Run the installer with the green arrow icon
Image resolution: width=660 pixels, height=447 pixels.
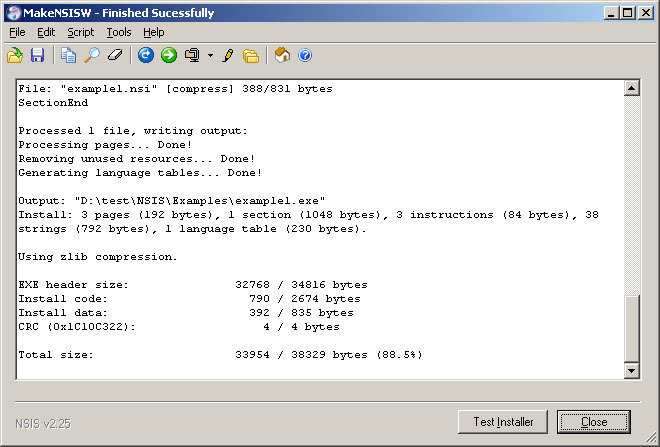tap(169, 55)
